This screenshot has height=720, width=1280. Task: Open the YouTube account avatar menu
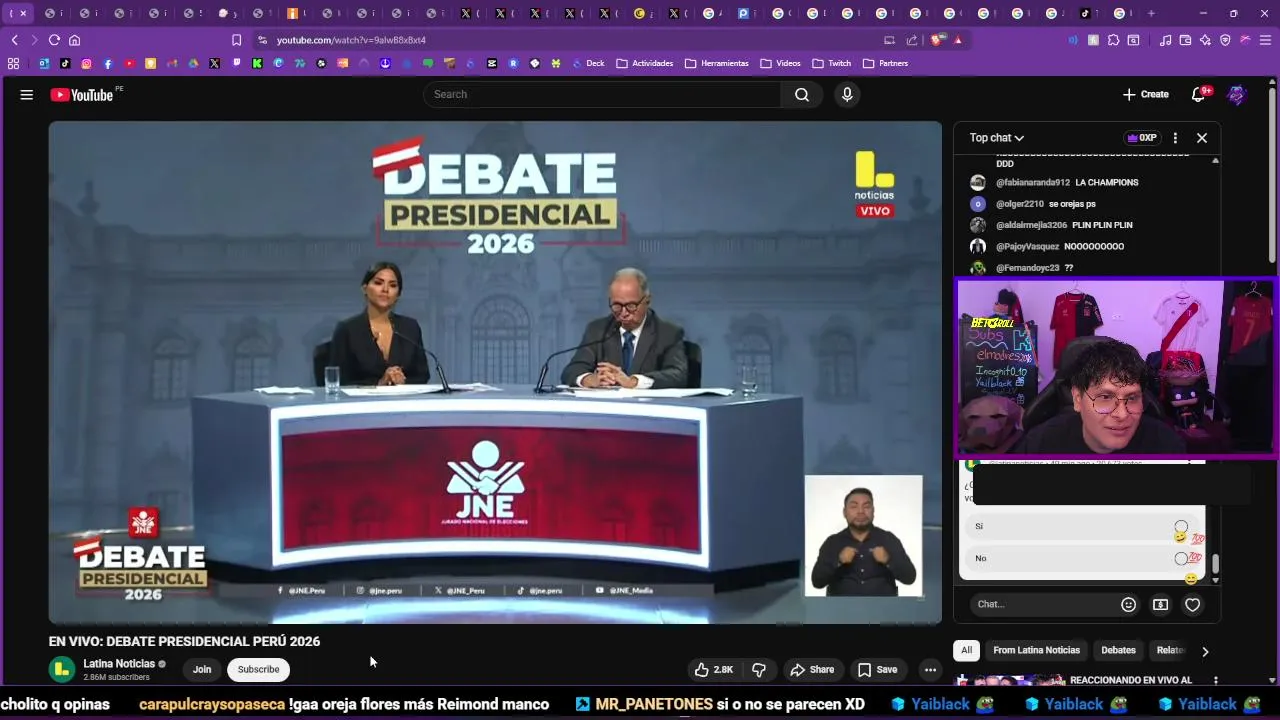click(x=1237, y=95)
